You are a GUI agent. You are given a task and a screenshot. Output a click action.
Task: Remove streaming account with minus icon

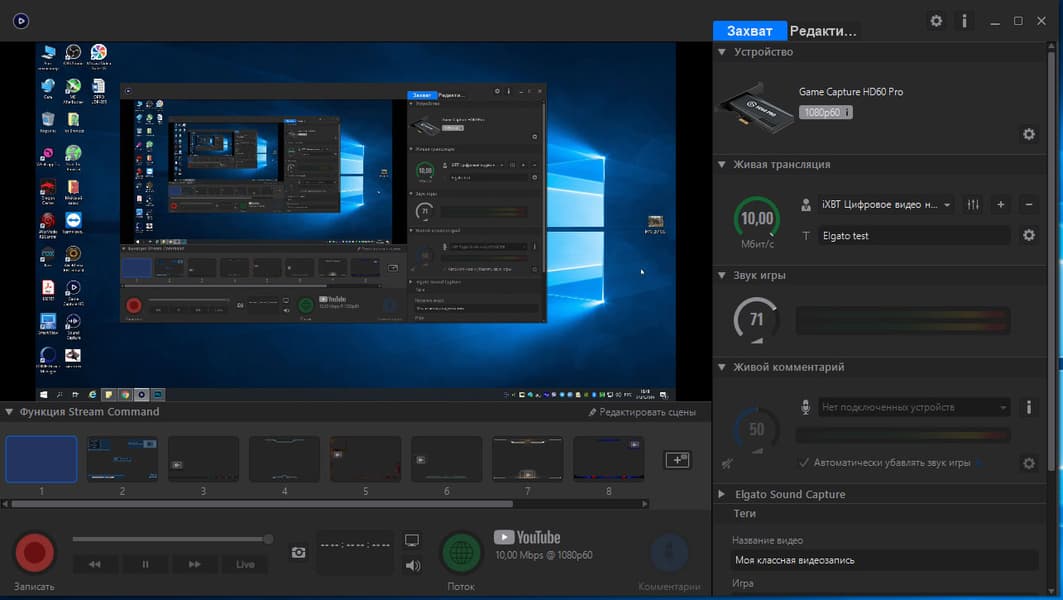coord(1028,204)
